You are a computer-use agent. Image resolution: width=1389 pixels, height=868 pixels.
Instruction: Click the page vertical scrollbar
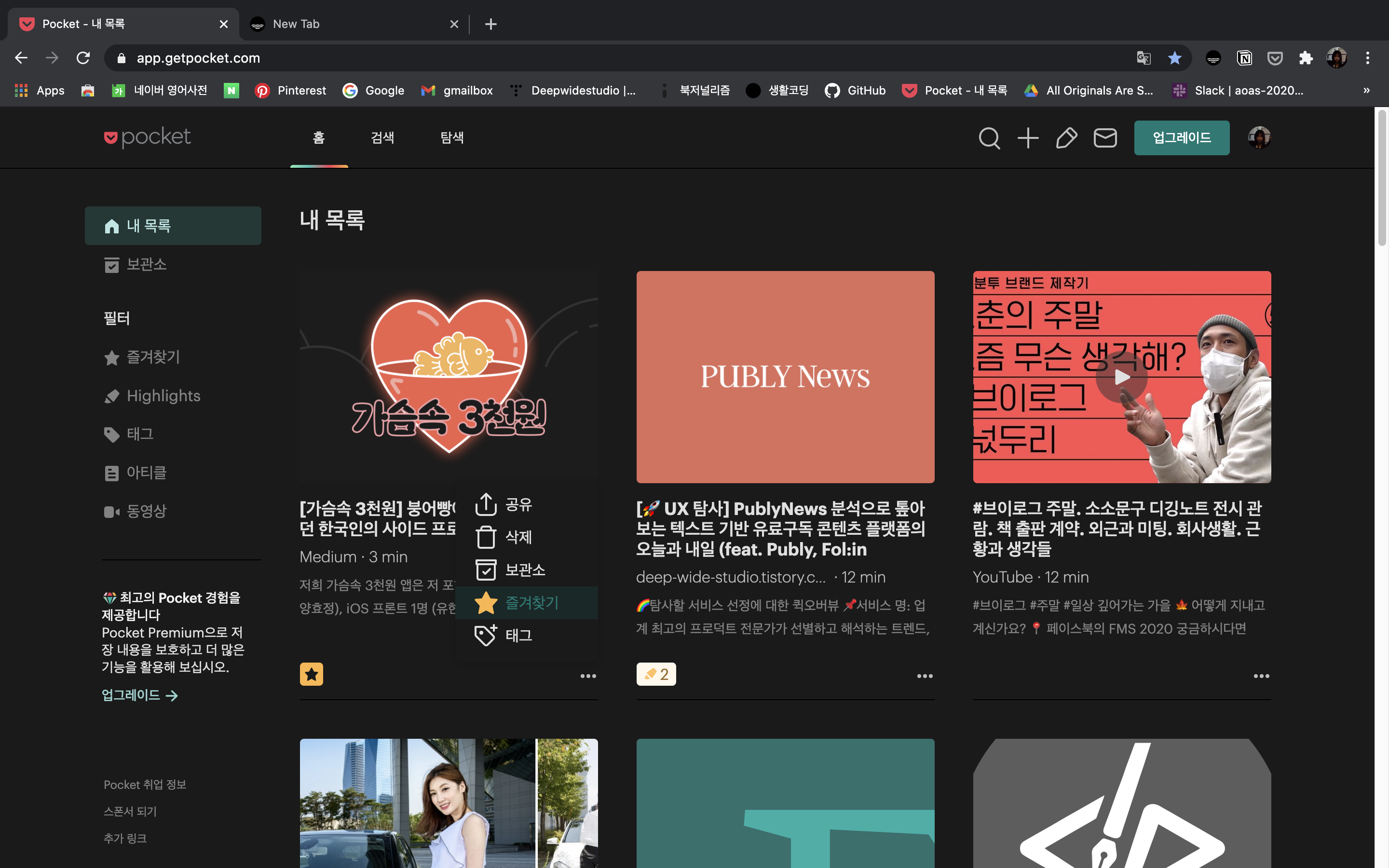tap(1382, 178)
